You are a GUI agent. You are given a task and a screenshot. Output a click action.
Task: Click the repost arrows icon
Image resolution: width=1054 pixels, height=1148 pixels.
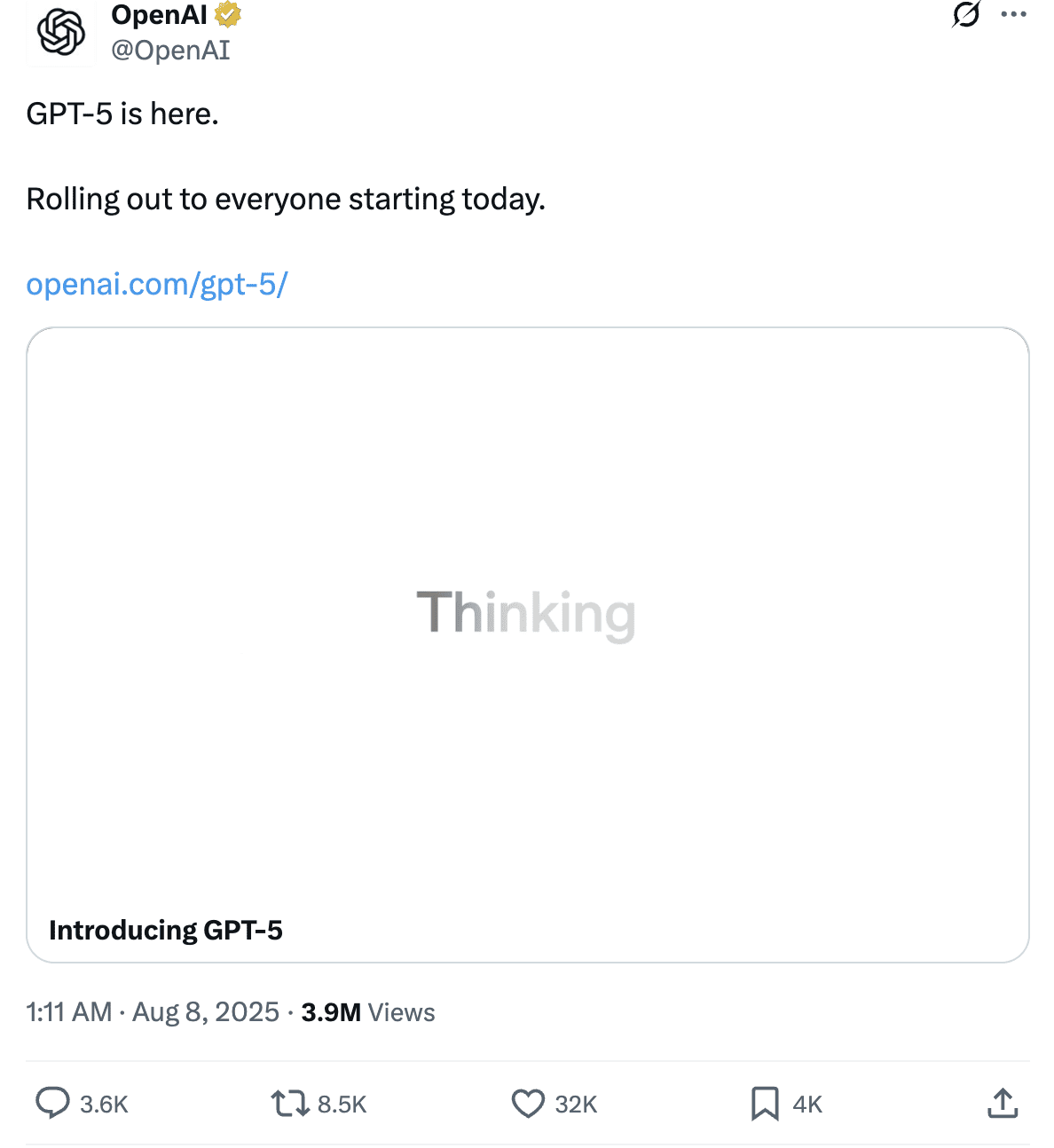pos(289,1104)
